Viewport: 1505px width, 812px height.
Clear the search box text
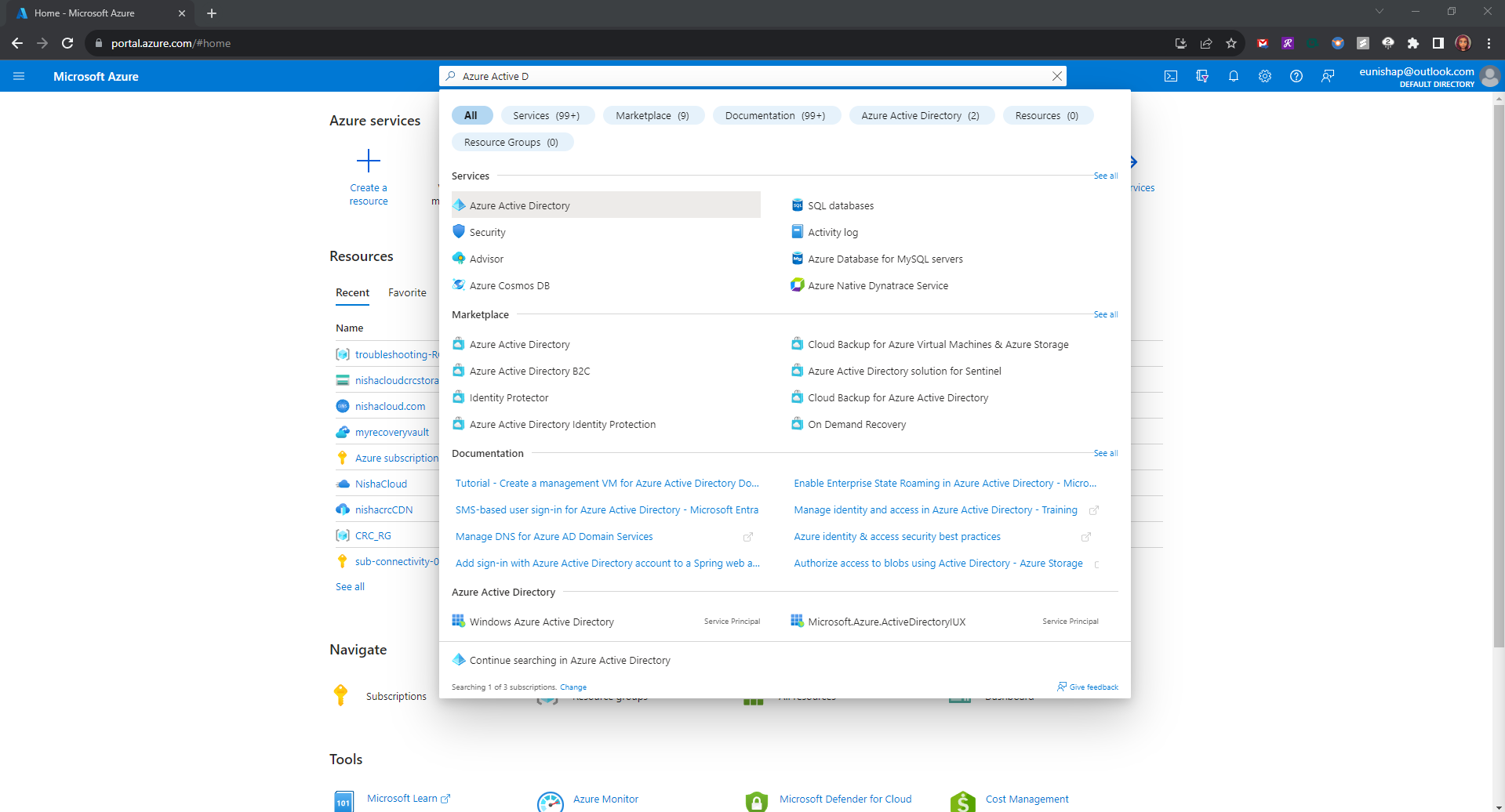coord(1056,76)
